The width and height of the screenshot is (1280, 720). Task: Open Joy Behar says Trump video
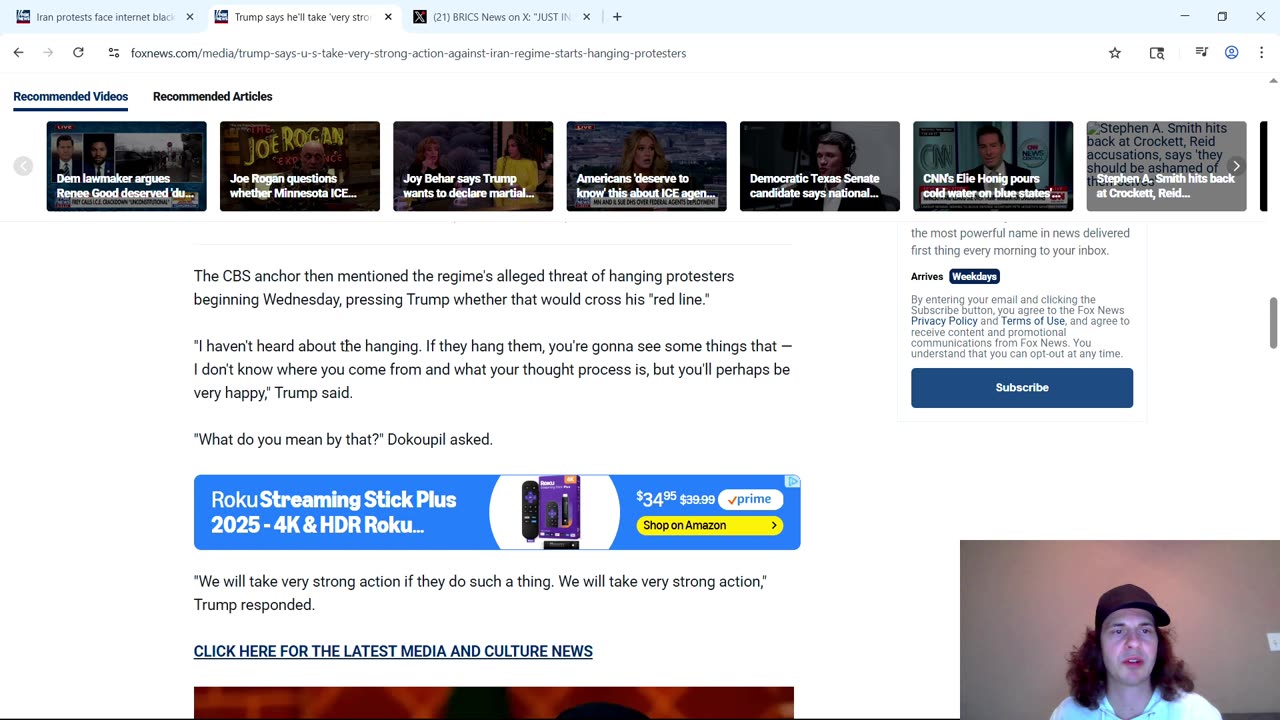point(473,166)
